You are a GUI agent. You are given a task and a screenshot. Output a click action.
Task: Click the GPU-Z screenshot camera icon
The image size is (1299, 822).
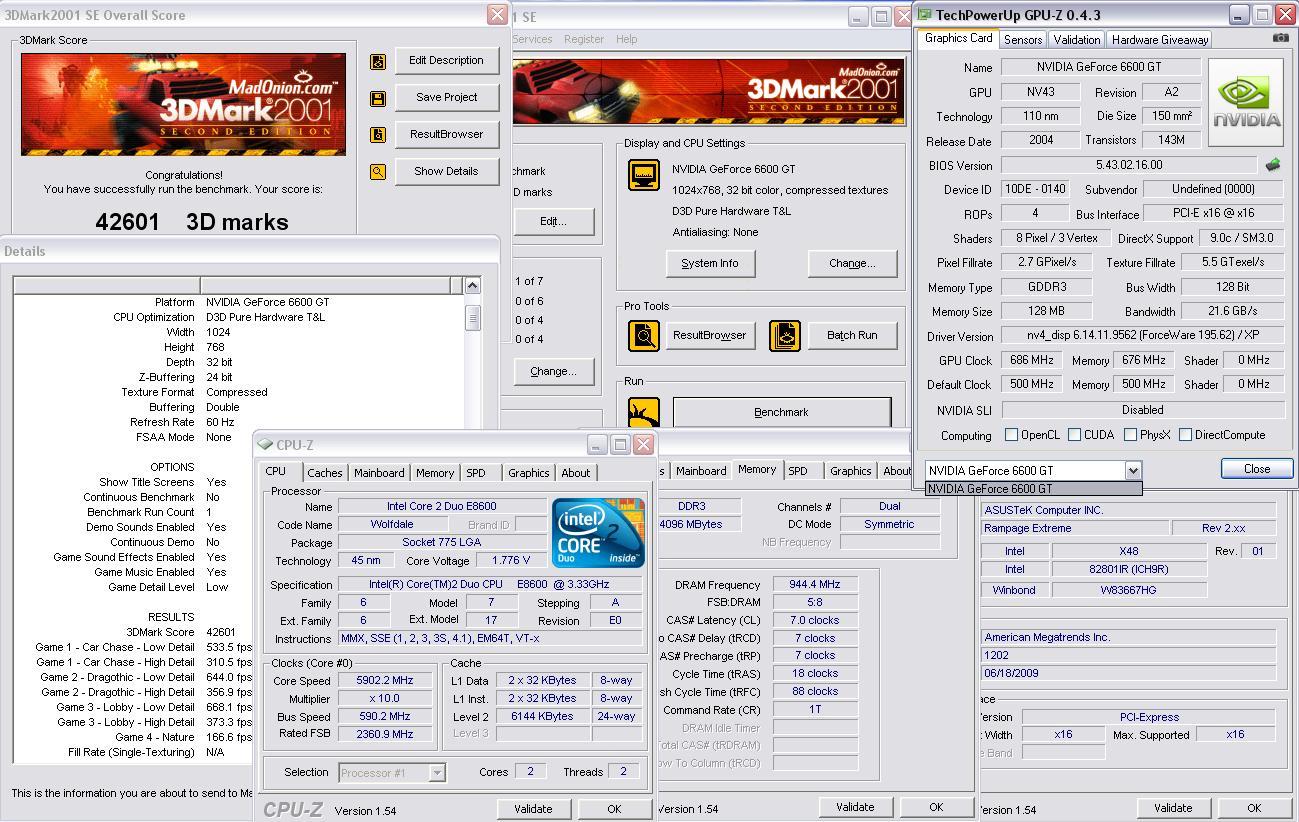1280,38
